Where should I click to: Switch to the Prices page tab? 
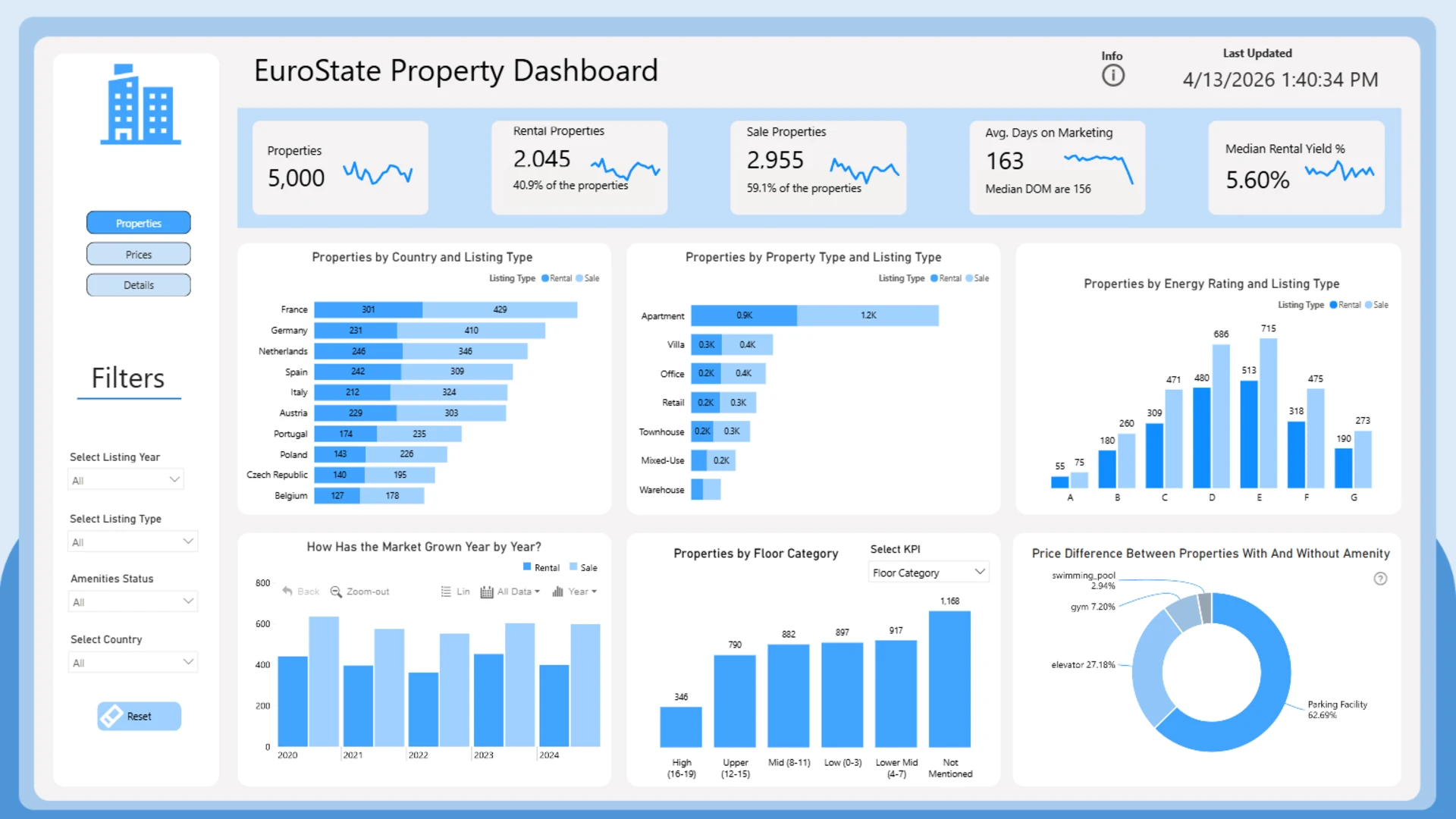[x=139, y=254]
